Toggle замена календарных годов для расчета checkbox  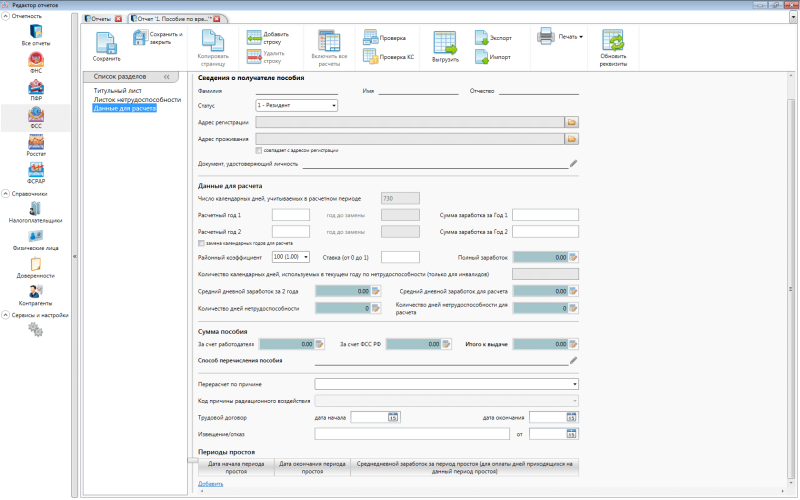tap(201, 243)
